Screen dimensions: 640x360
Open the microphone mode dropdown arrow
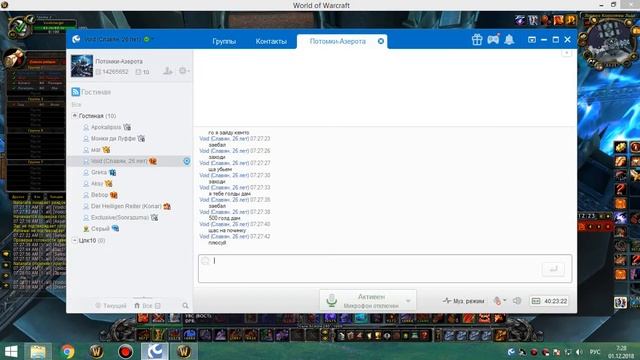click(408, 301)
